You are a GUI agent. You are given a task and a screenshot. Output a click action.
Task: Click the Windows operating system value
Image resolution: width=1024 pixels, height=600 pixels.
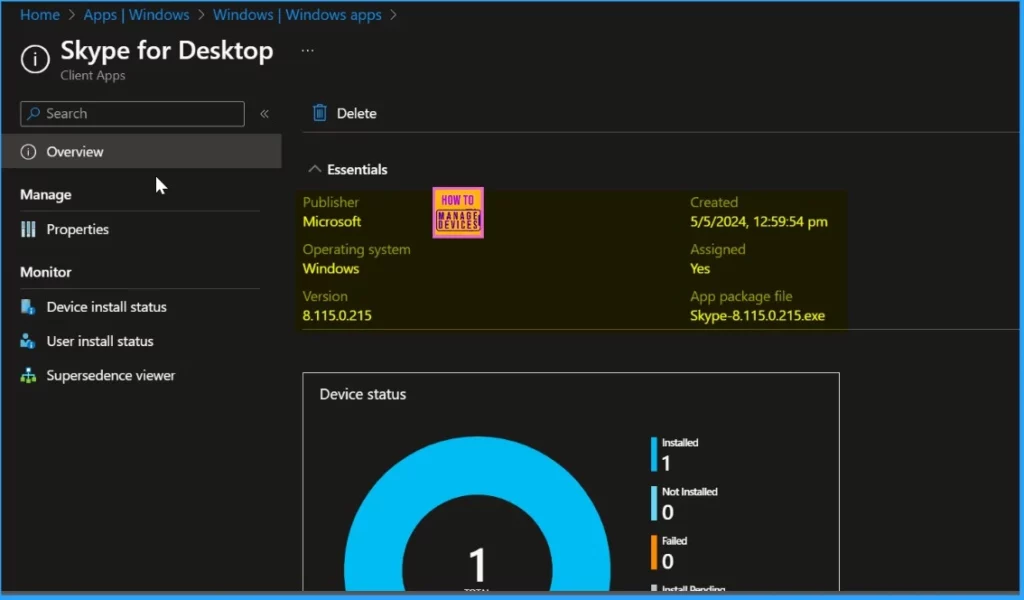330,268
